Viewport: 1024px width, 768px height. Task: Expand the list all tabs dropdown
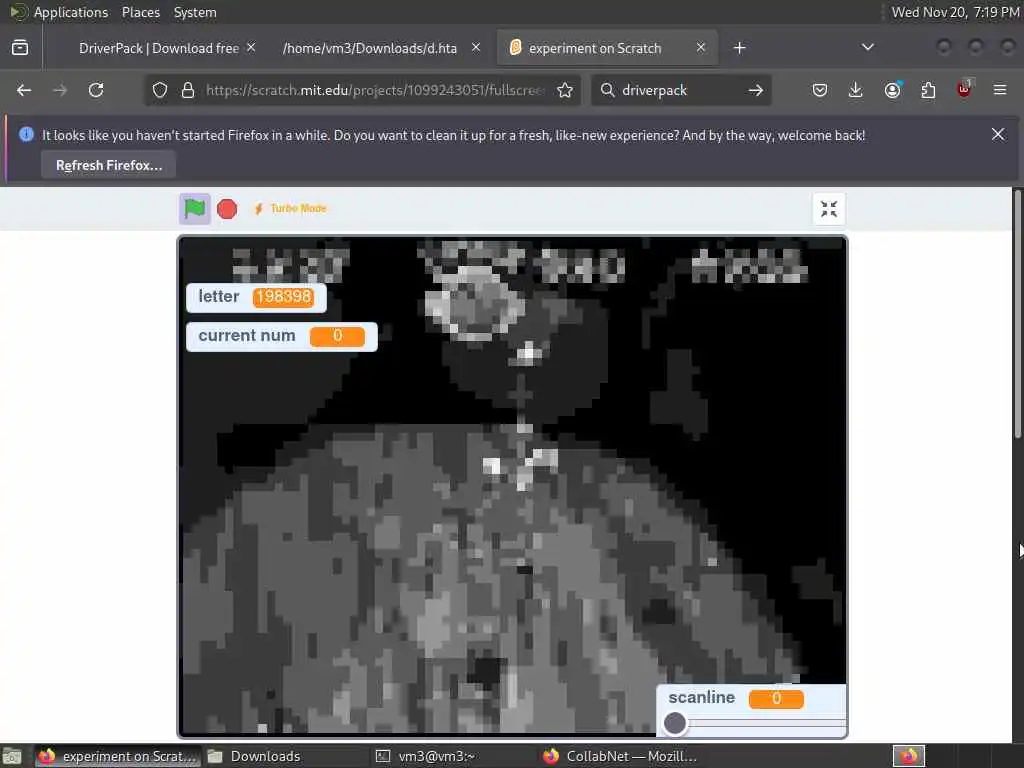click(x=867, y=48)
